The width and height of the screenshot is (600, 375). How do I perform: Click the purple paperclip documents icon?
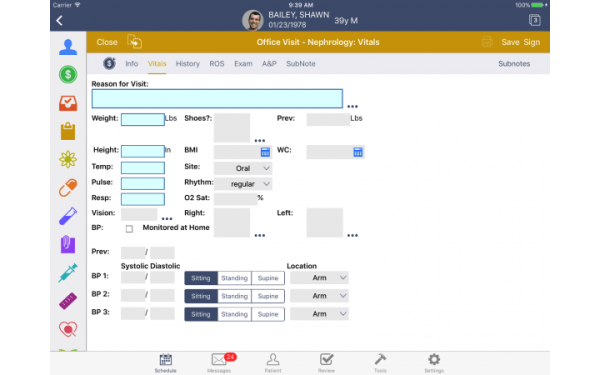coord(68,244)
